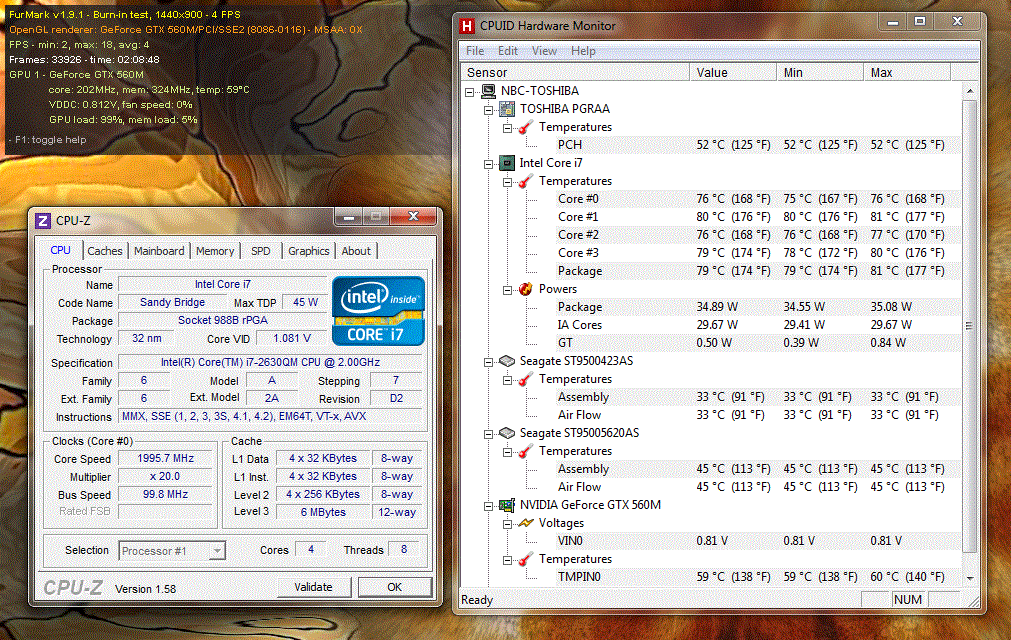Select the CPU tab in CPU-Z
Viewport: 1011px width, 640px height.
(x=61, y=250)
